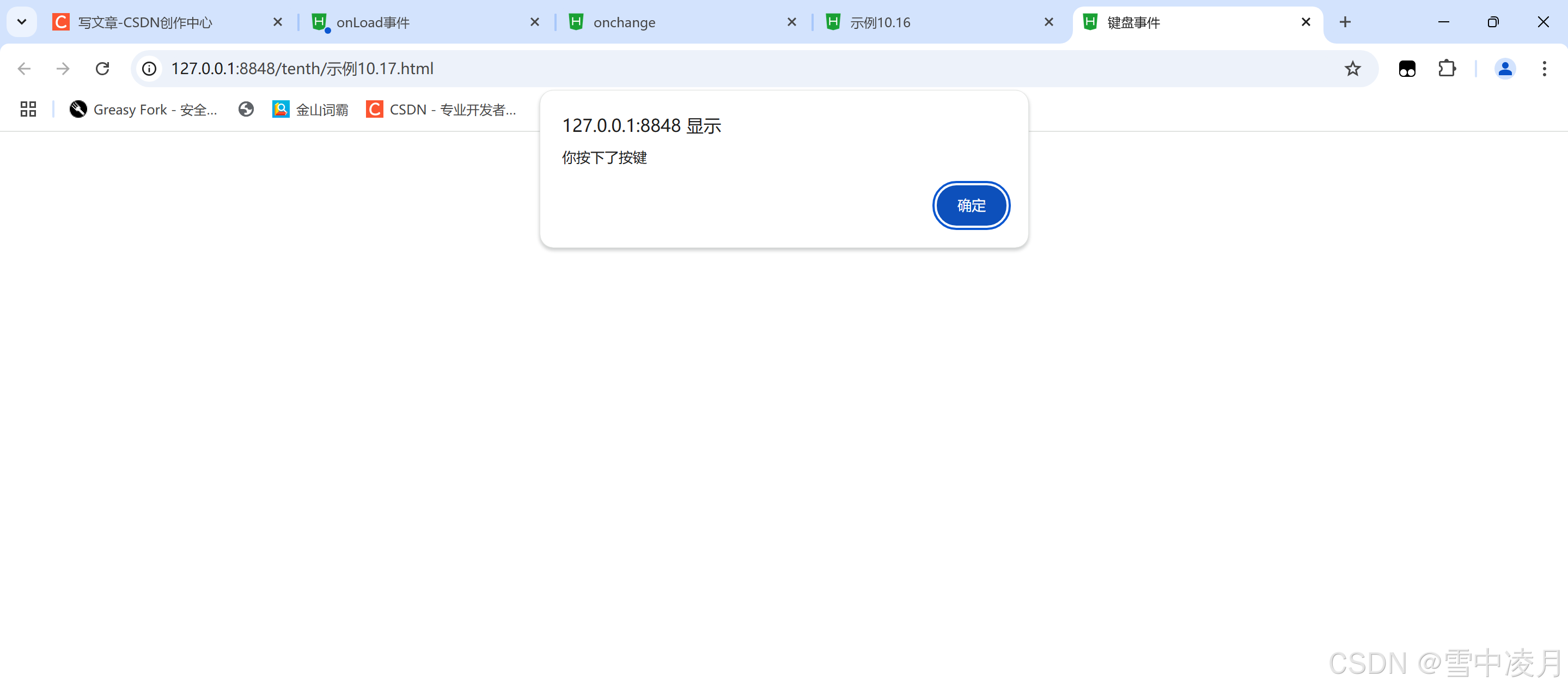The width and height of the screenshot is (1568, 690).
Task: Bookmark this page with the star icon
Action: pyautogui.click(x=1352, y=69)
